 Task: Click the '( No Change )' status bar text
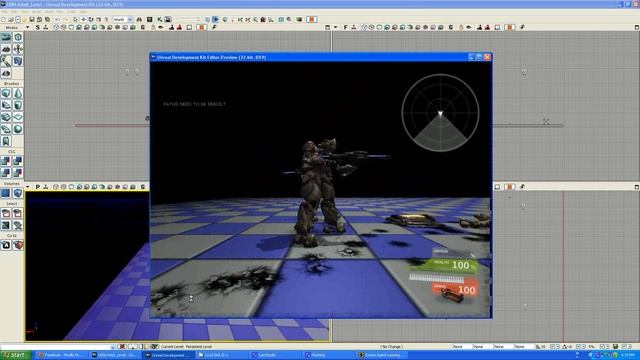pos(391,347)
